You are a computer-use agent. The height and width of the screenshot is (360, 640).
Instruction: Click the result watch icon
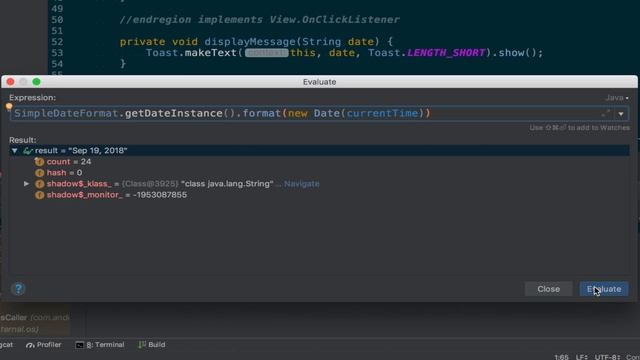click(27, 151)
